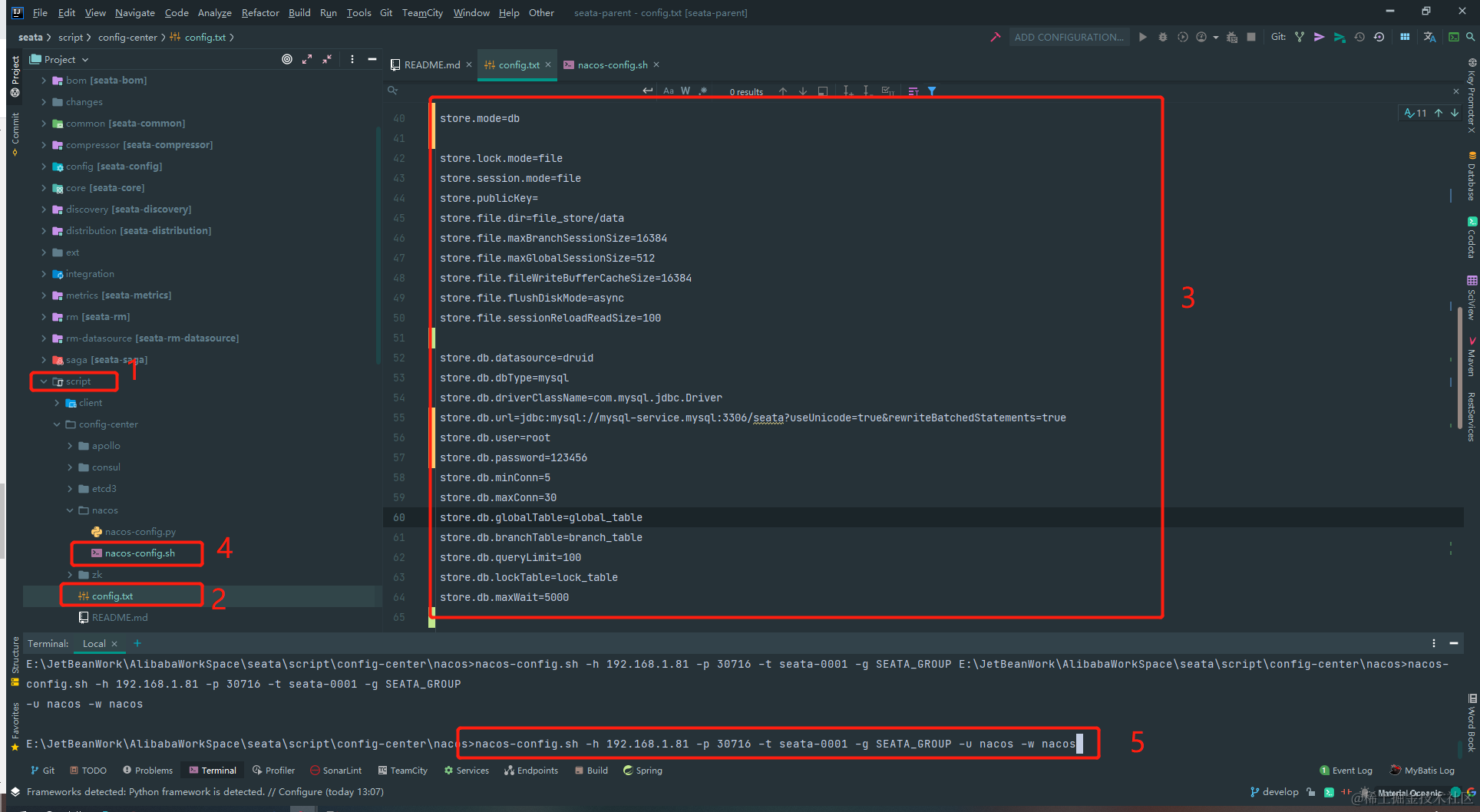Open the Refactor menu

tap(260, 12)
